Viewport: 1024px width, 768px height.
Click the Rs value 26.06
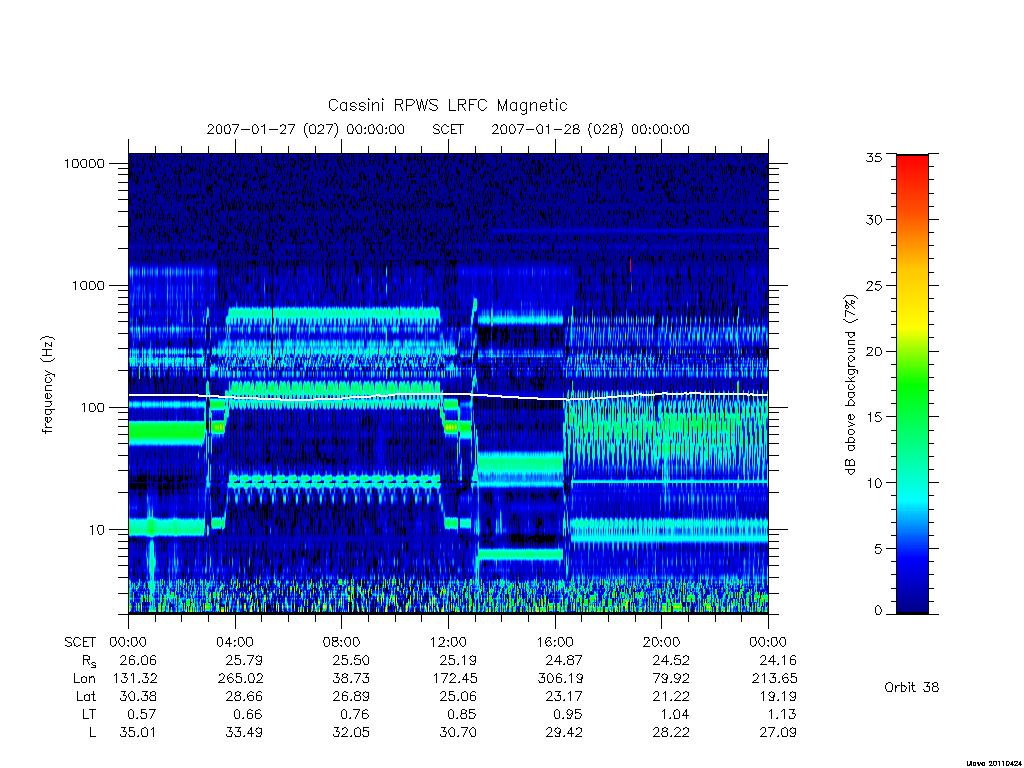tap(138, 660)
